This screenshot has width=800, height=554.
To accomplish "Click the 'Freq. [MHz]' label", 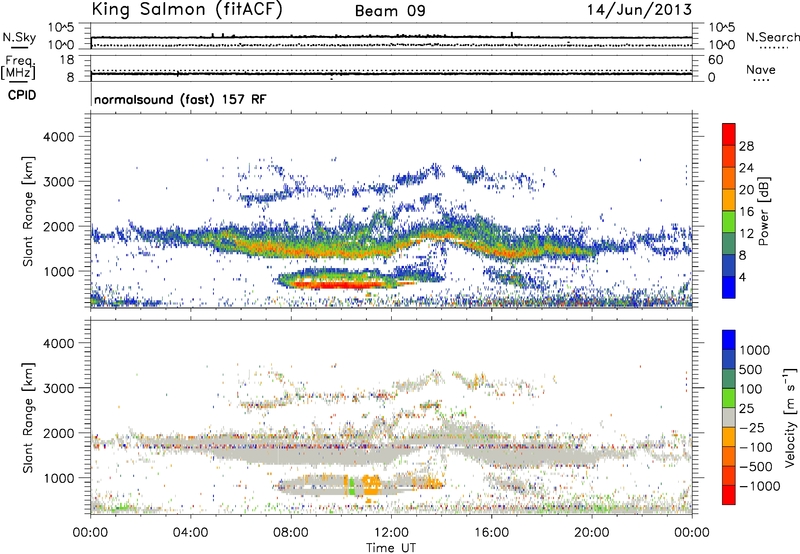I will (x=18, y=68).
